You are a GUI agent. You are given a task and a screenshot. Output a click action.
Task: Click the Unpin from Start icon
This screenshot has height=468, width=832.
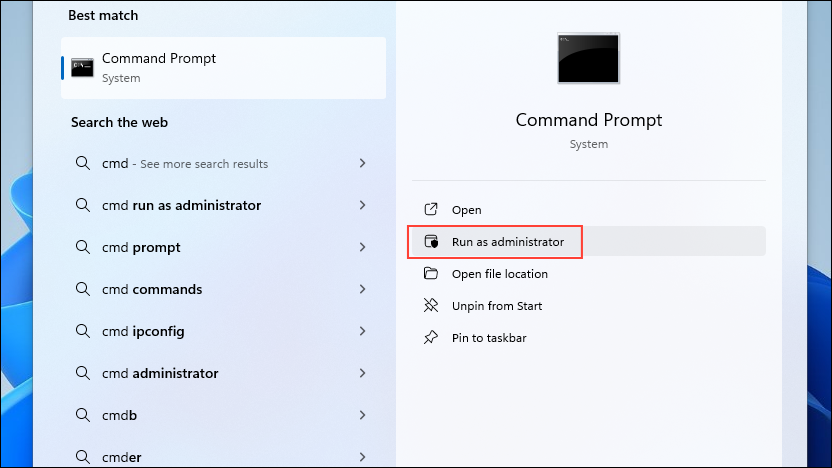(x=431, y=305)
